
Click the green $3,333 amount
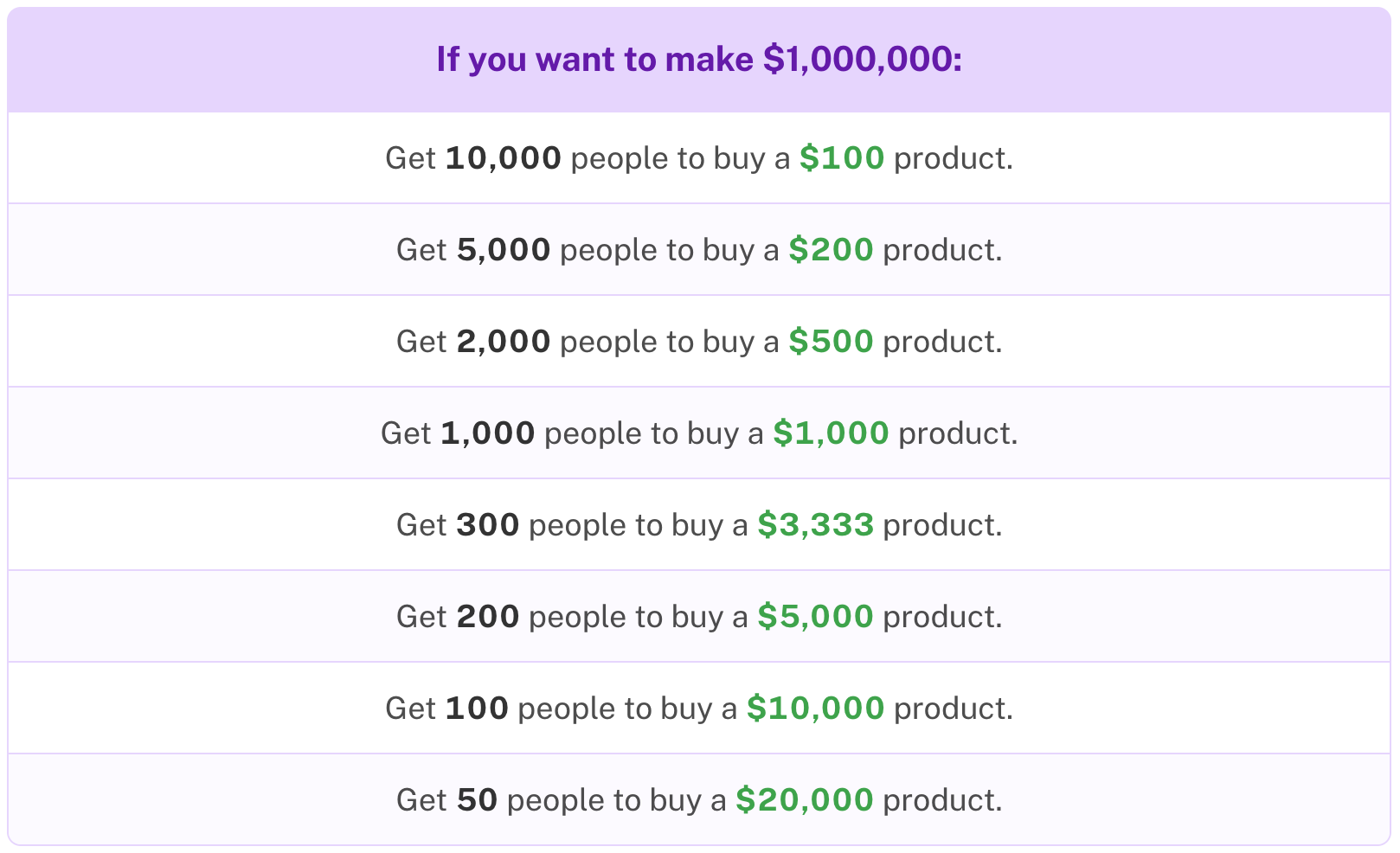(816, 525)
